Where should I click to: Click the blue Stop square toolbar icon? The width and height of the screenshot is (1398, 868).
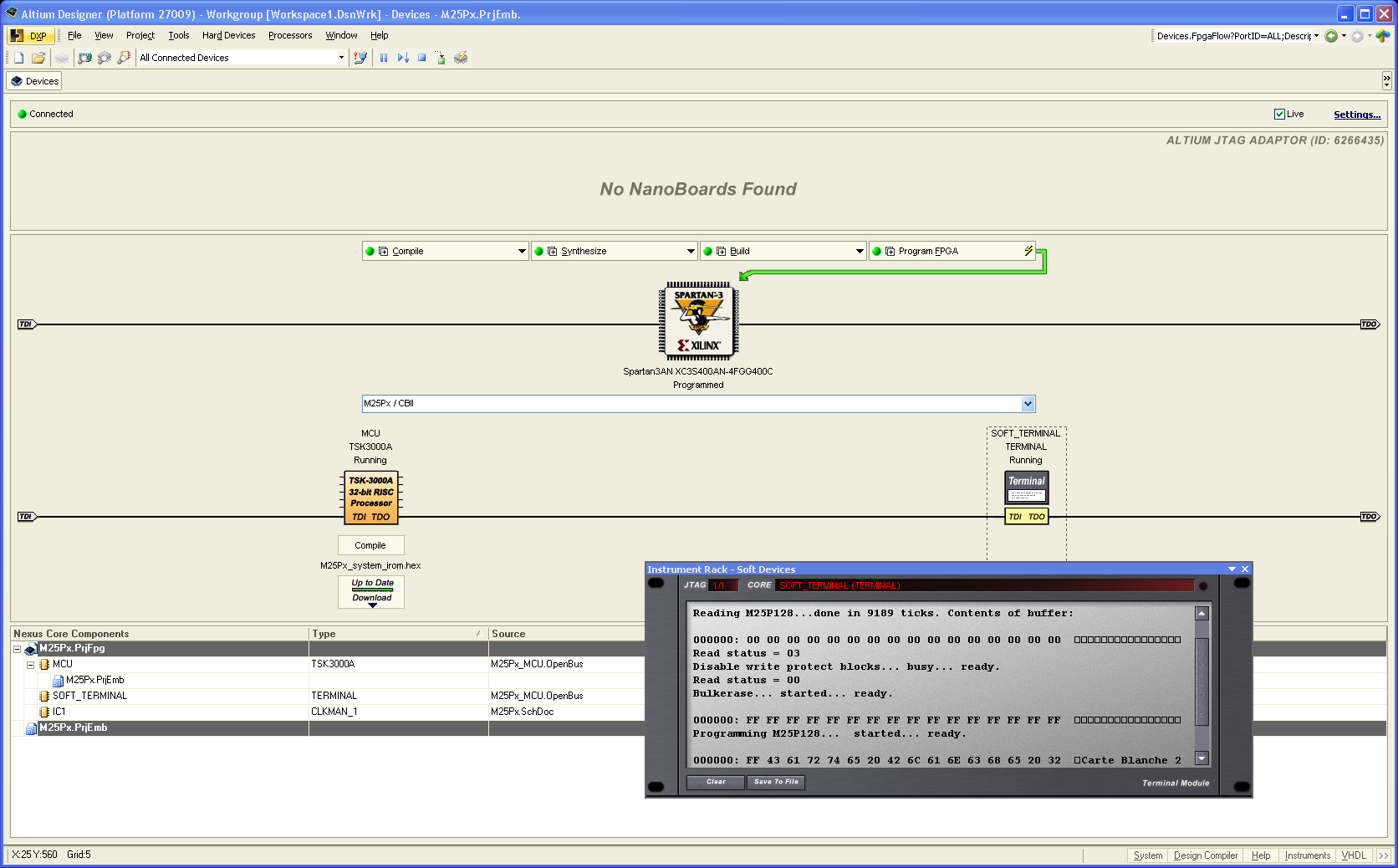click(422, 58)
